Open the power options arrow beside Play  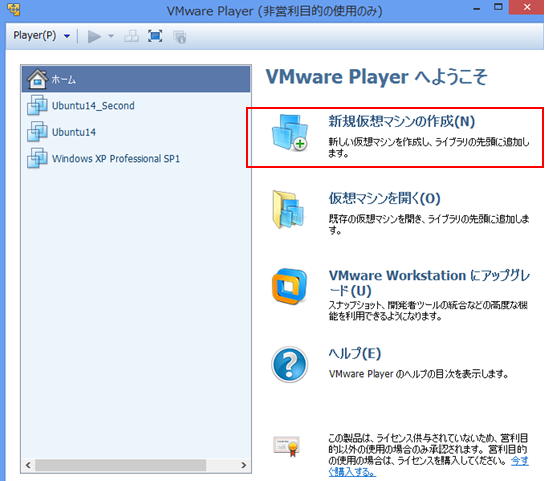tap(111, 36)
